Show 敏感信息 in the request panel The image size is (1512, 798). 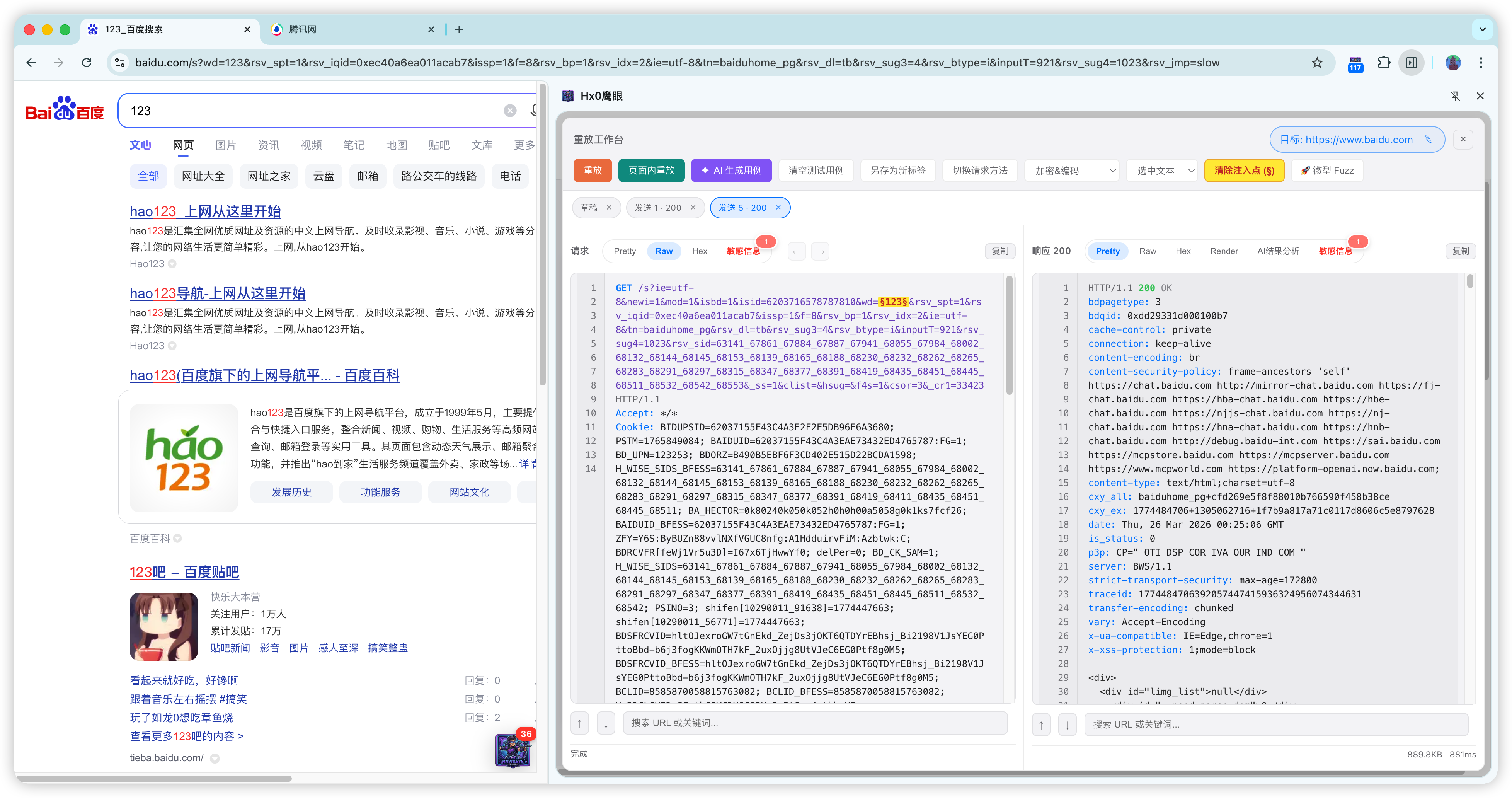[744, 251]
